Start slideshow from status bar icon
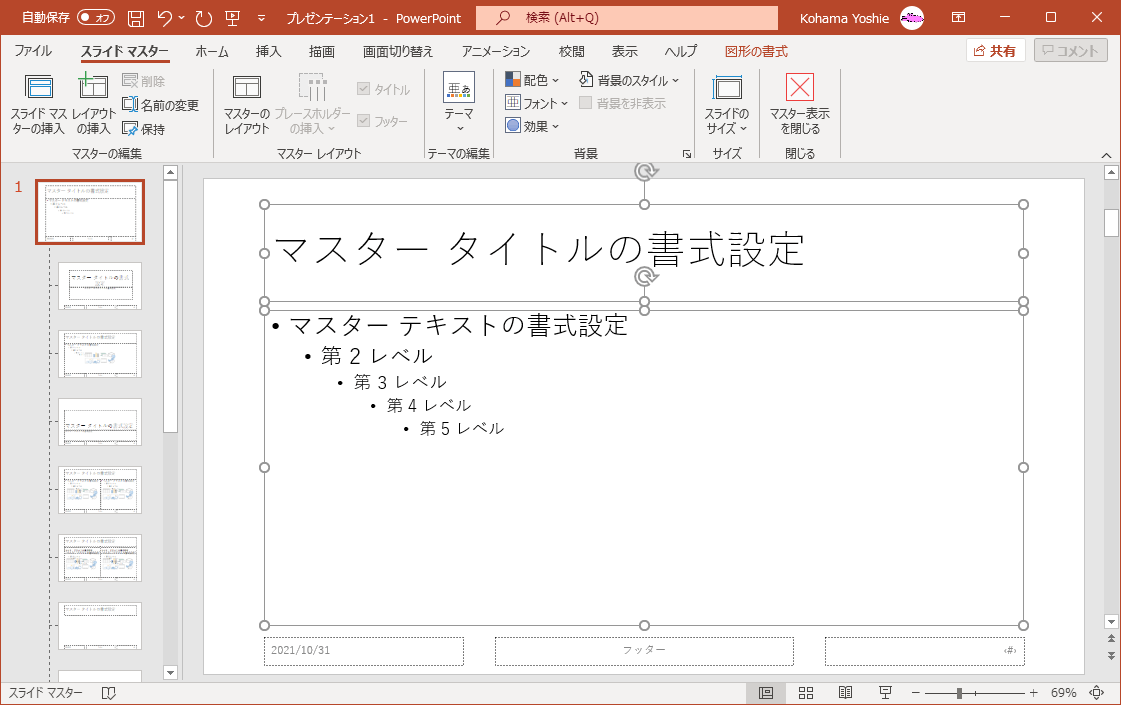The image size is (1121, 705). [885, 692]
